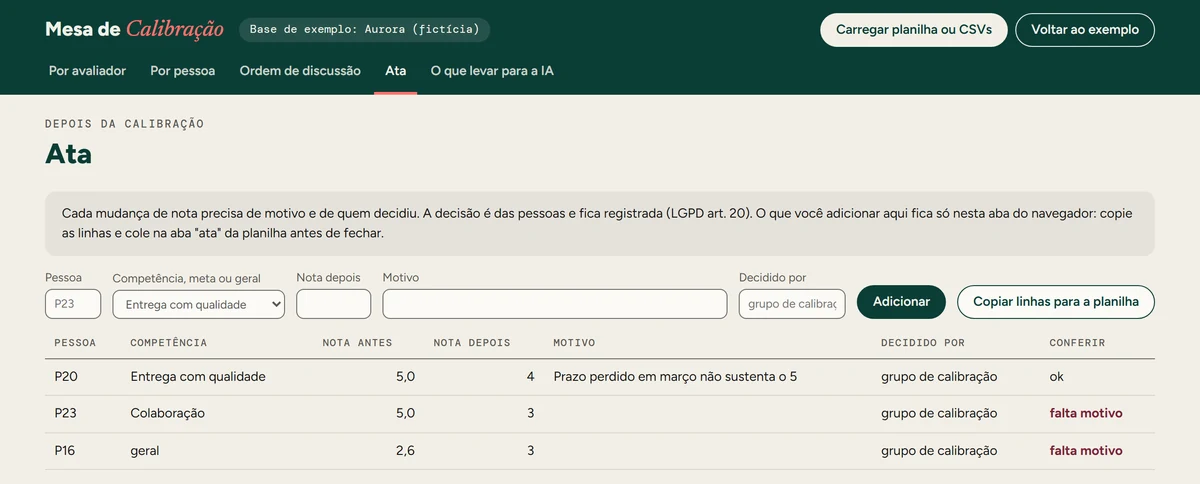Click the PESSOA column header
1200x484 pixels.
tap(75, 342)
